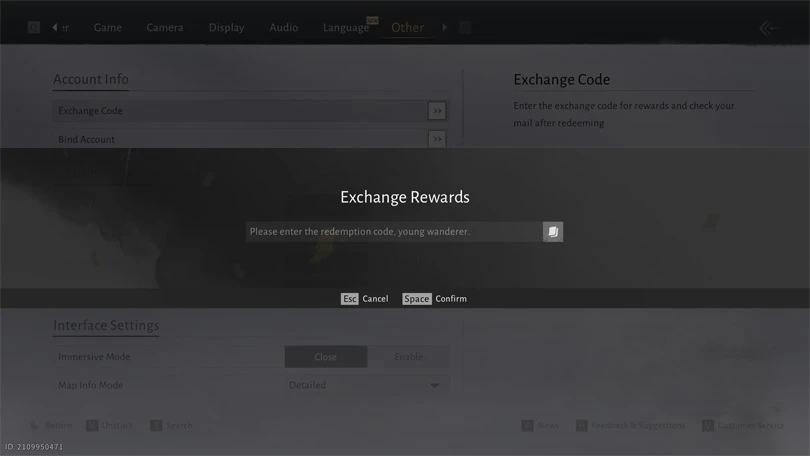Screen dimensions: 810x456
Task: Open the Display tab
Action: 226,27
